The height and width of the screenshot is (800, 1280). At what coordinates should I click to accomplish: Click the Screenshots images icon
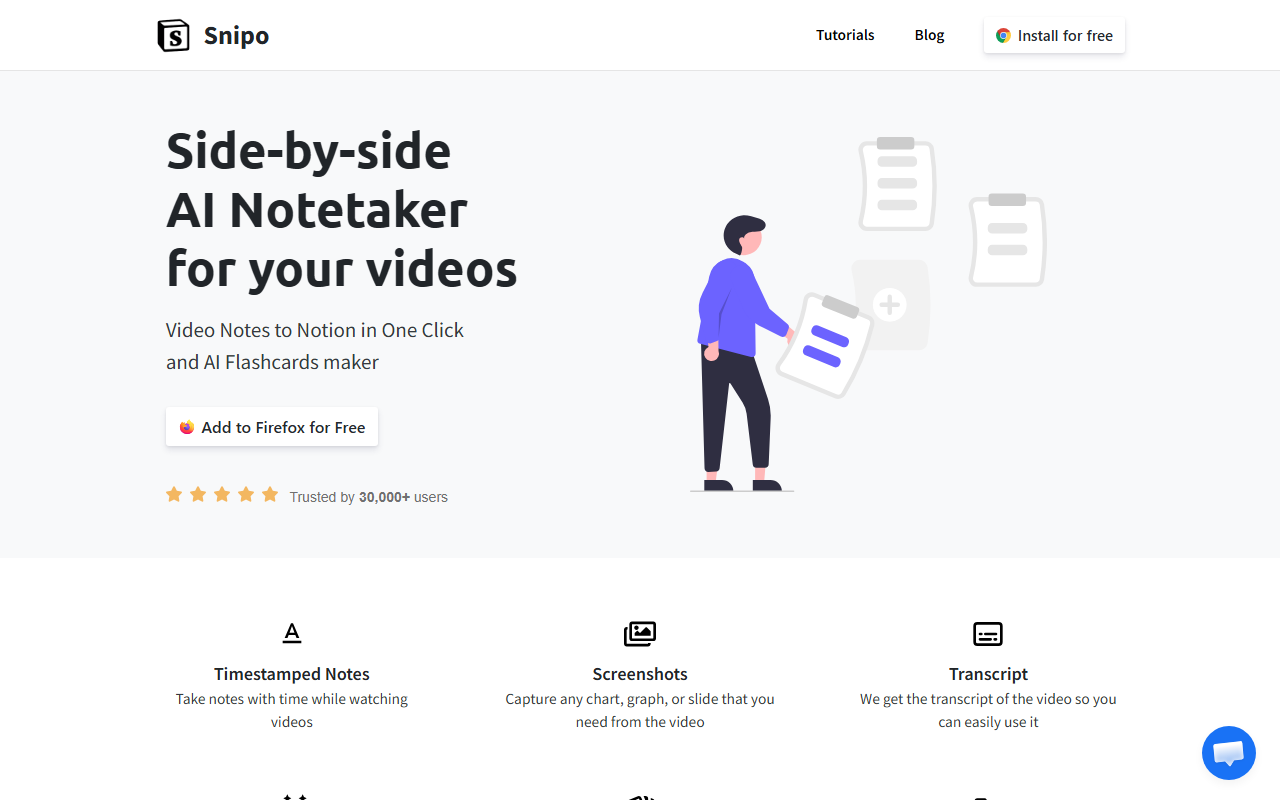tap(640, 633)
